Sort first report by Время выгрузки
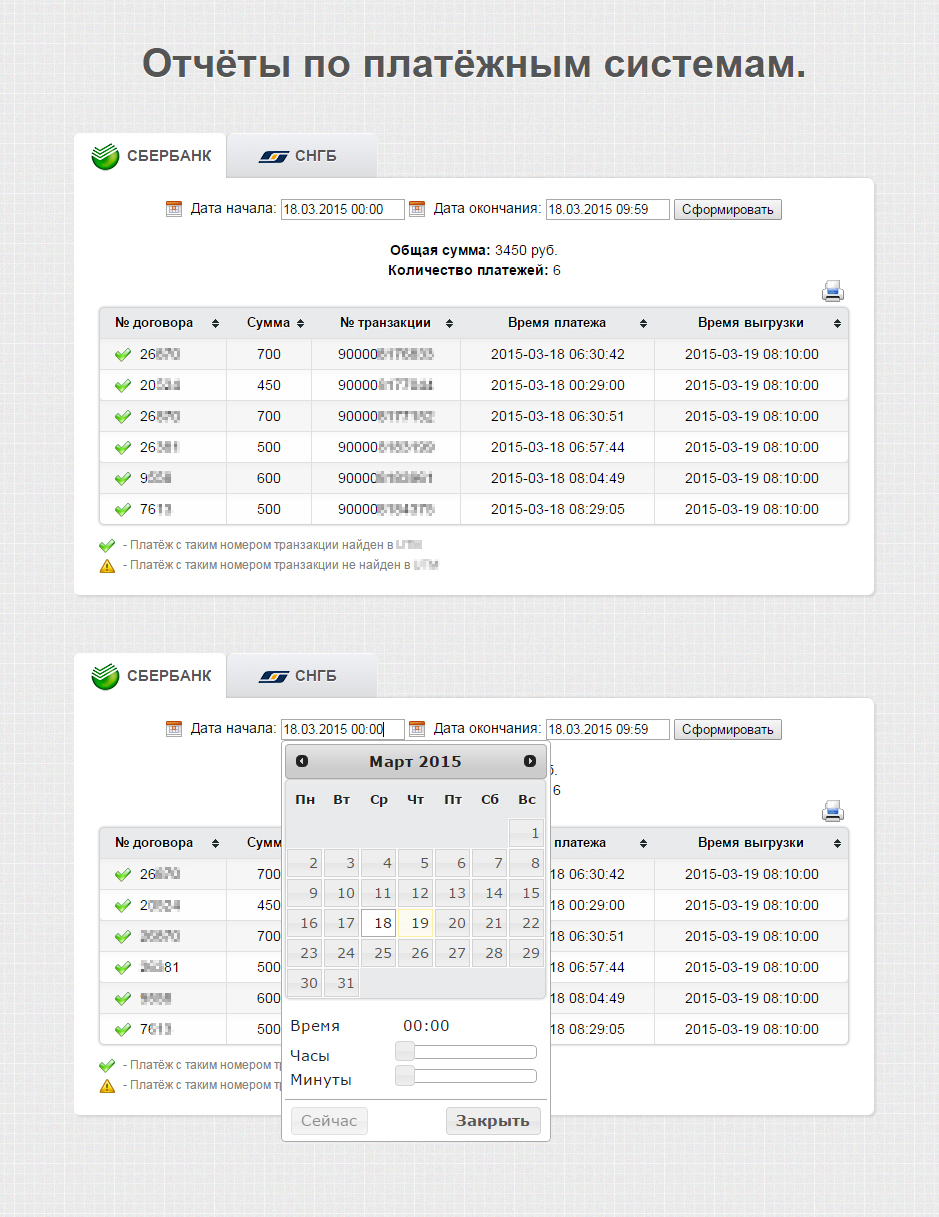 [751, 323]
